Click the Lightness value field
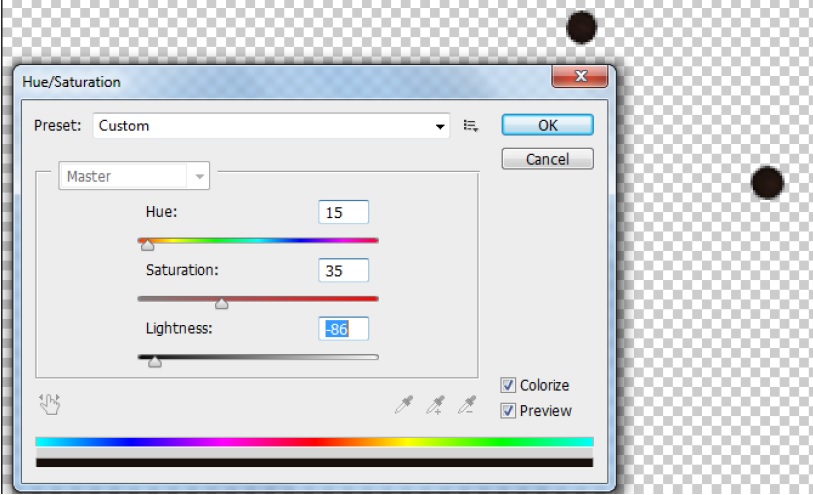Image resolution: width=813 pixels, height=495 pixels. (343, 329)
